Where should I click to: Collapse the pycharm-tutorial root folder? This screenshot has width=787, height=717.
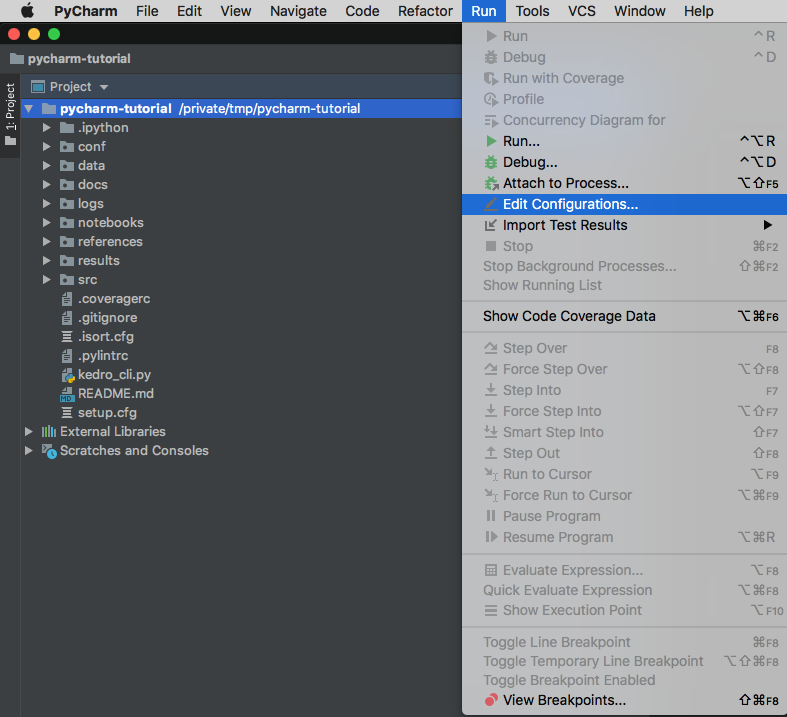coord(29,109)
